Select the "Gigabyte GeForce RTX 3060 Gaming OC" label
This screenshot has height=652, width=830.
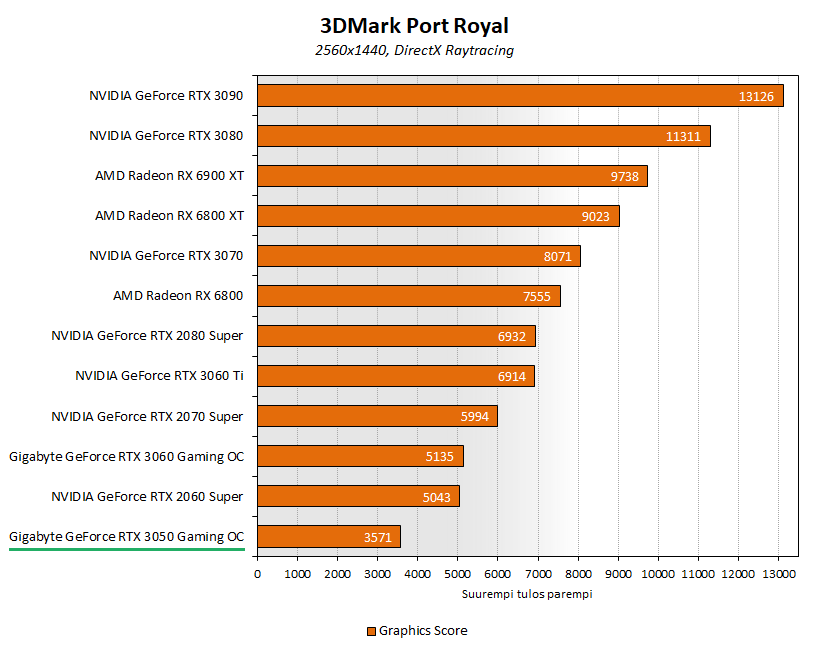pos(127,457)
